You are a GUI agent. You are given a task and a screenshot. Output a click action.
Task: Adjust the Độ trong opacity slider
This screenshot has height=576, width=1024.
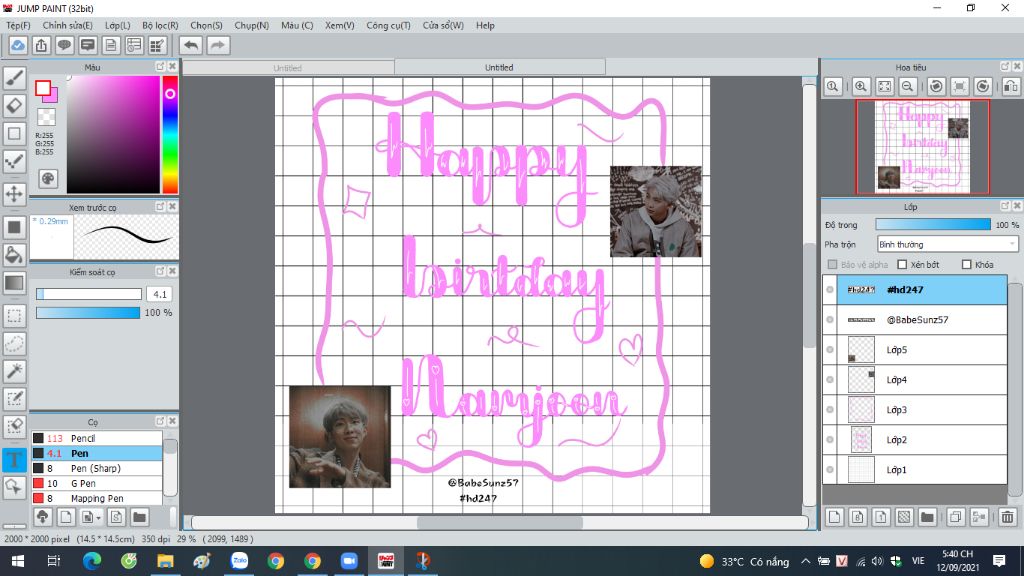933,225
